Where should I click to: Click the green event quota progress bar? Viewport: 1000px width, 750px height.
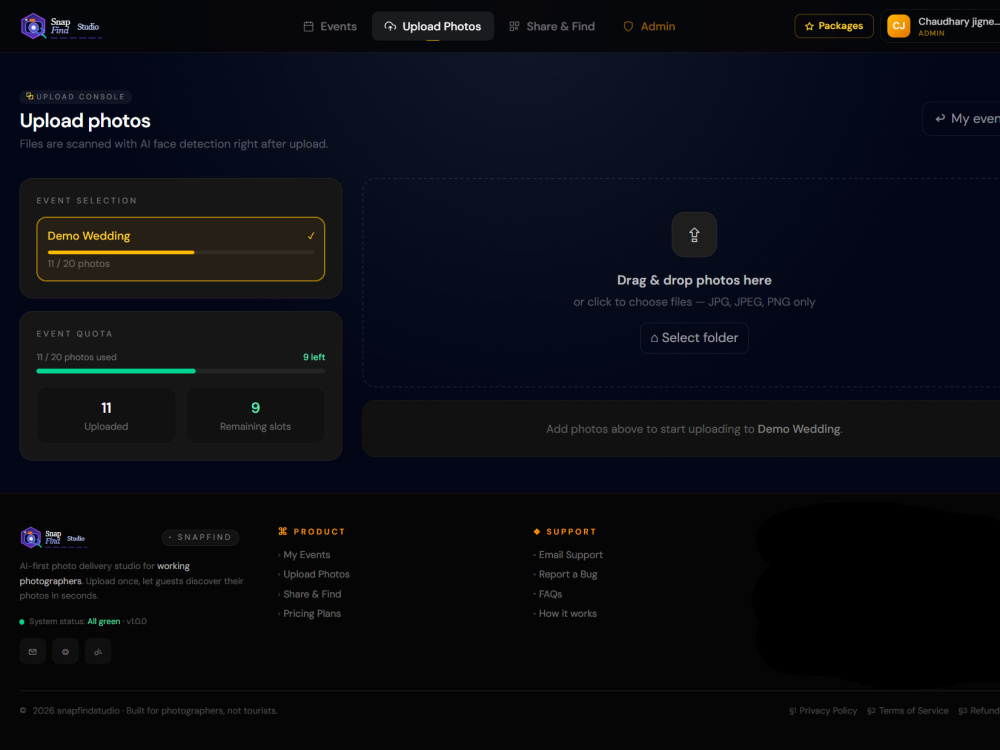pos(180,371)
